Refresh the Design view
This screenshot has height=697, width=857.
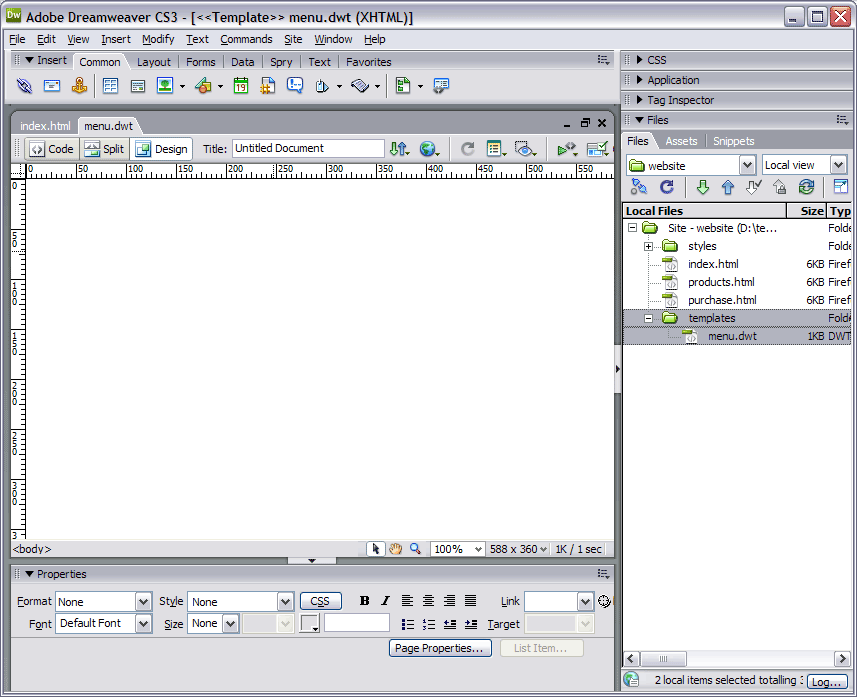tap(468, 149)
